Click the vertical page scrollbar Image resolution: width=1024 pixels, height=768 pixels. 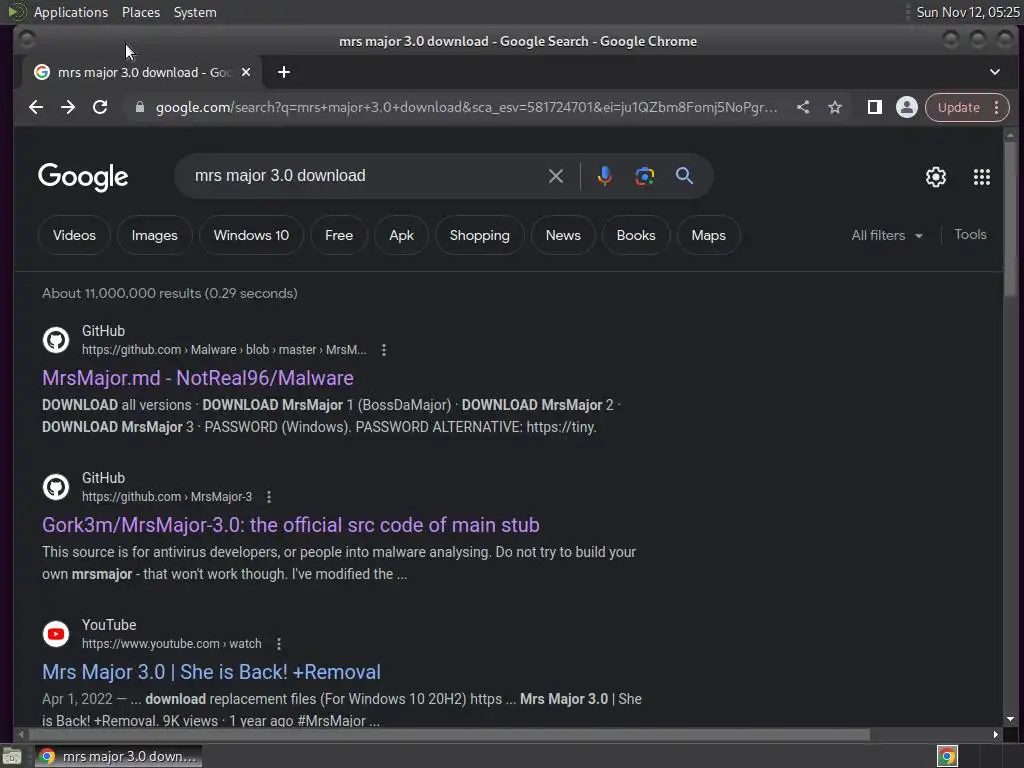pos(1010,218)
